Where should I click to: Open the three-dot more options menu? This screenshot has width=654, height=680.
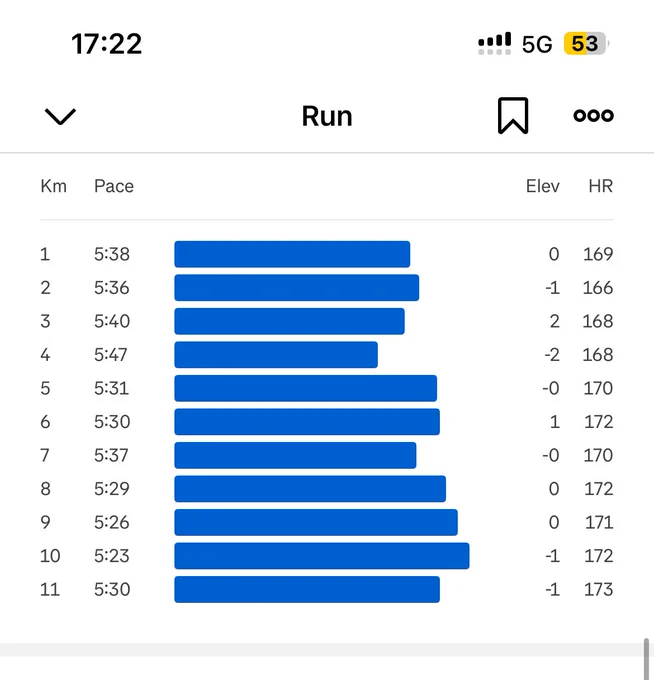(593, 115)
